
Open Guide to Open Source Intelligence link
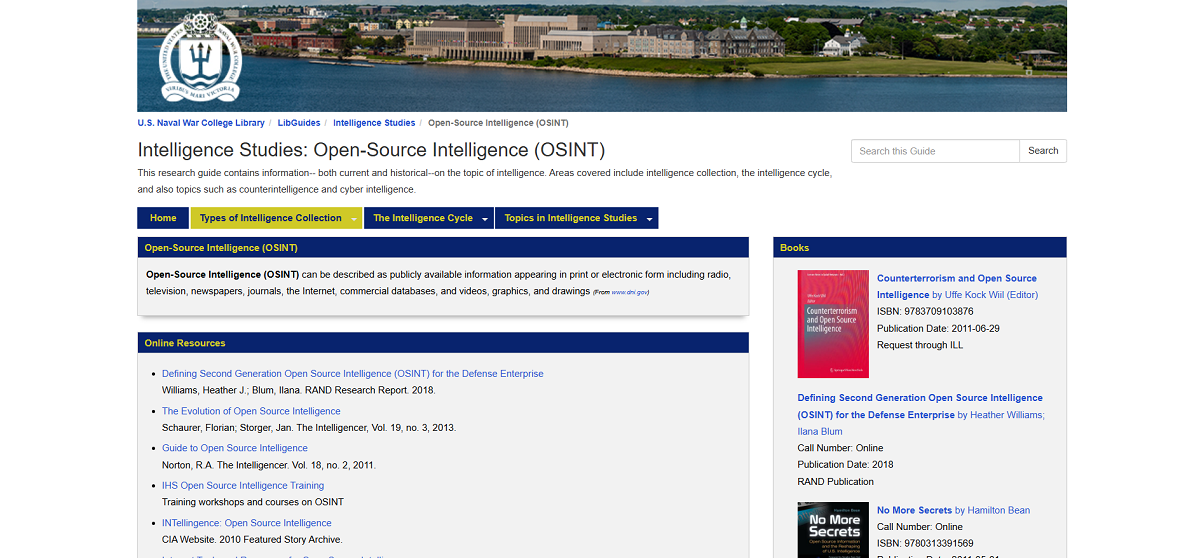point(235,448)
